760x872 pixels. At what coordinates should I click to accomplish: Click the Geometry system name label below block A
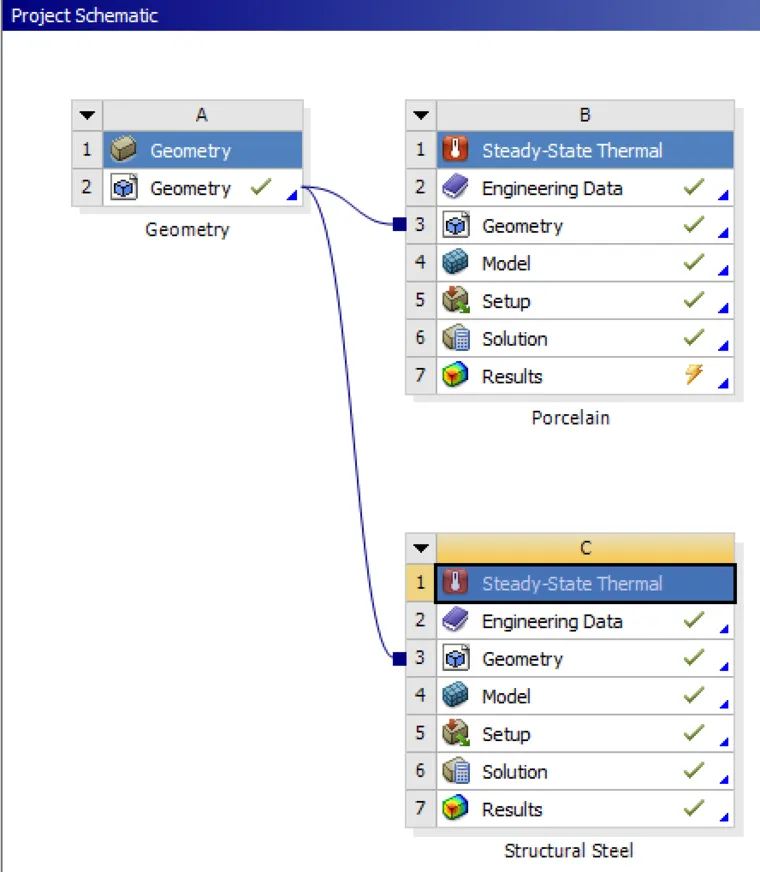[x=187, y=230]
